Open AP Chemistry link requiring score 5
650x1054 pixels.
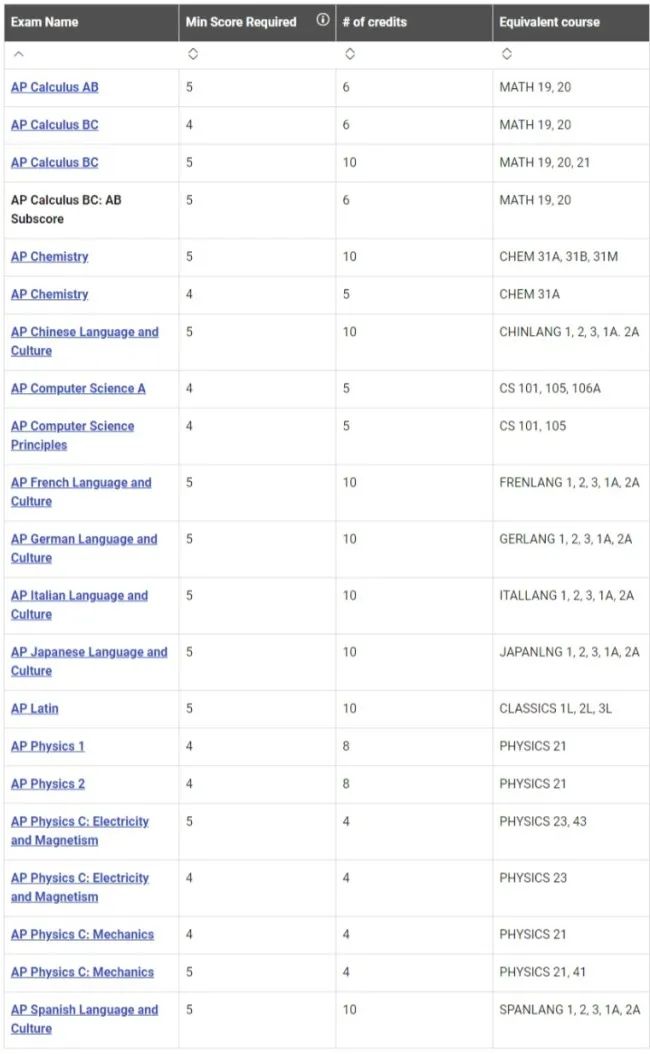pyautogui.click(x=49, y=257)
